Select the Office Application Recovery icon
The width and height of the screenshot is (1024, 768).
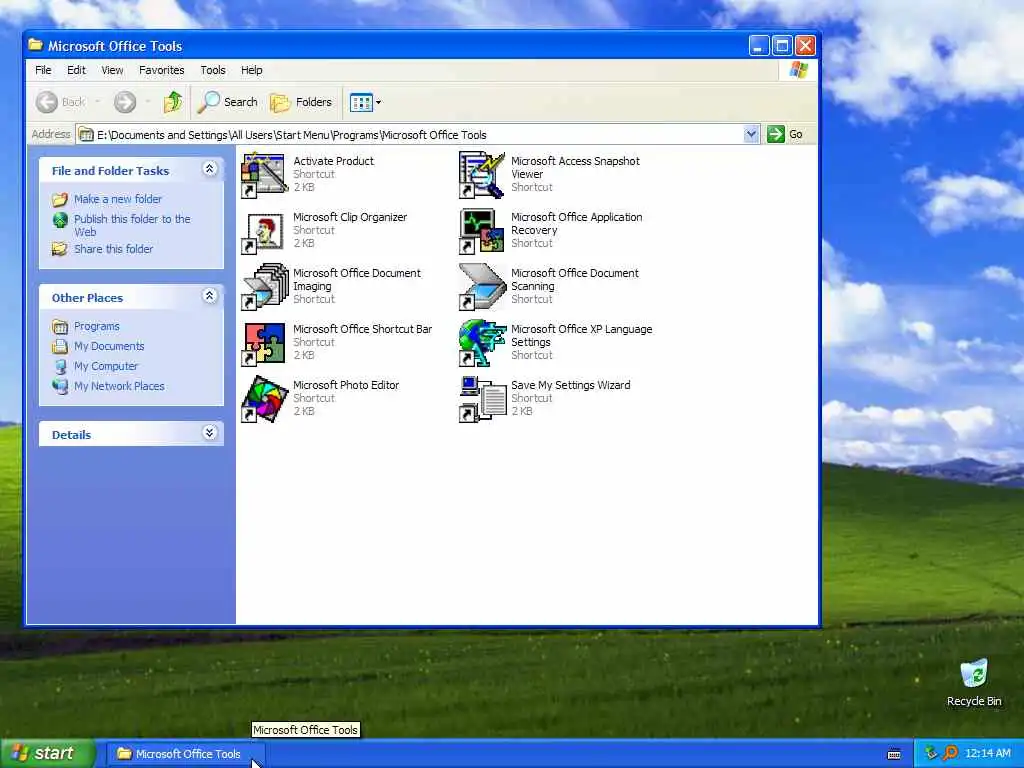[x=482, y=231]
